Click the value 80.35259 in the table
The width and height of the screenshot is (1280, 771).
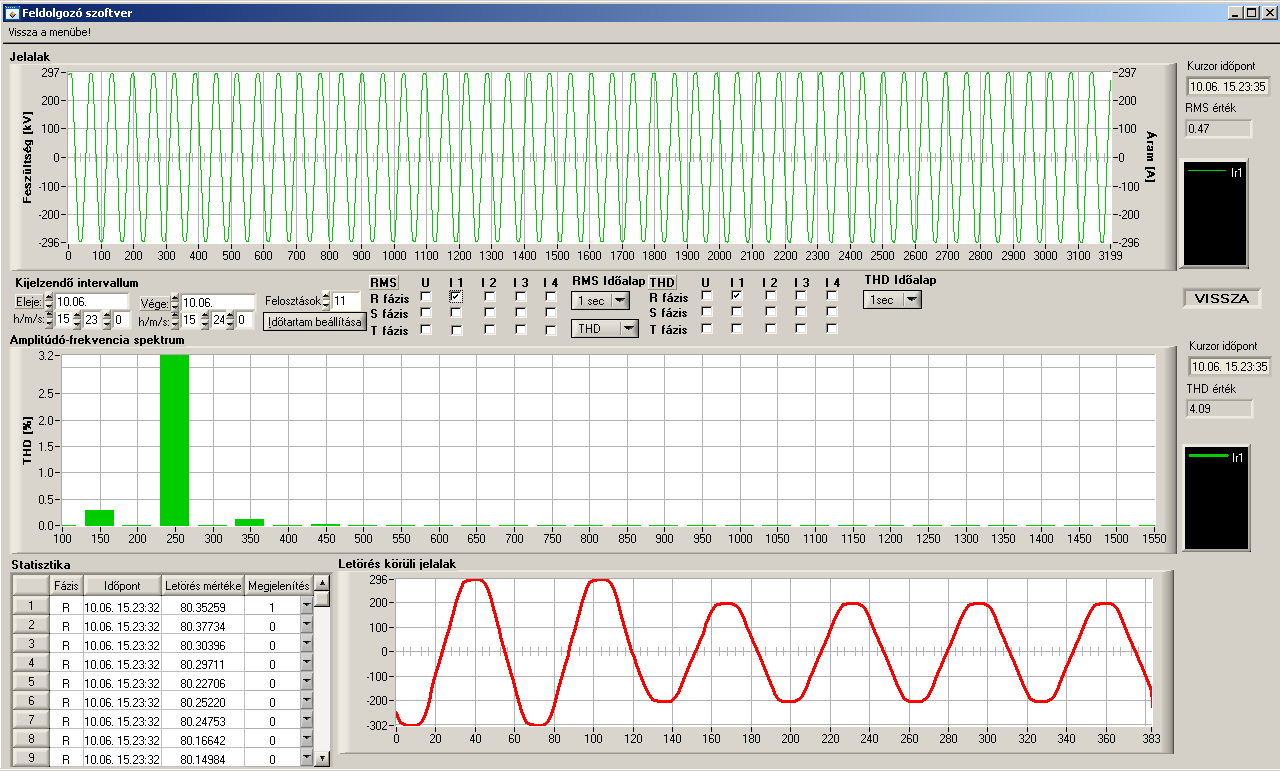(203, 607)
